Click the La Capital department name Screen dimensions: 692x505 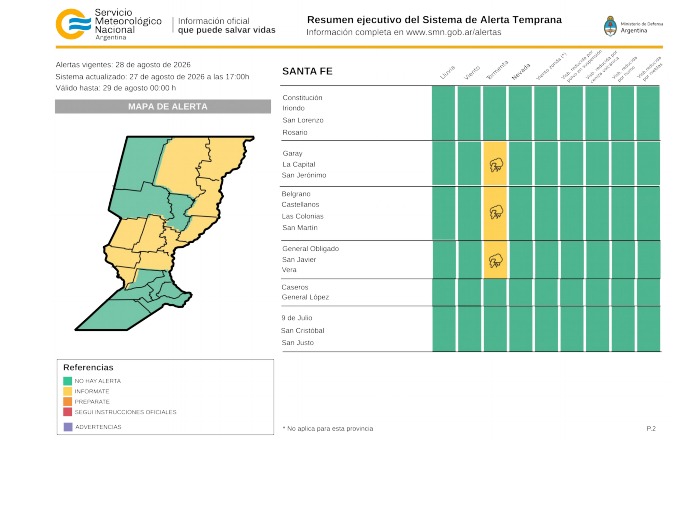[299, 164]
